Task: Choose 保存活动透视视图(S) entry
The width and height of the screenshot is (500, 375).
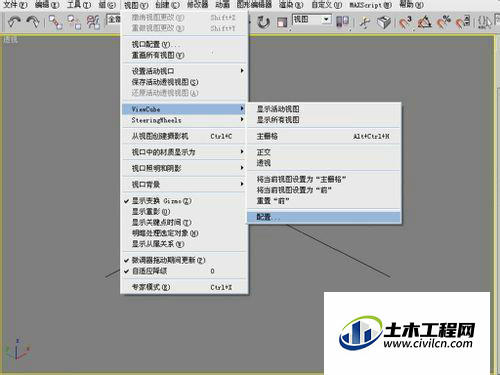Action: [184, 82]
